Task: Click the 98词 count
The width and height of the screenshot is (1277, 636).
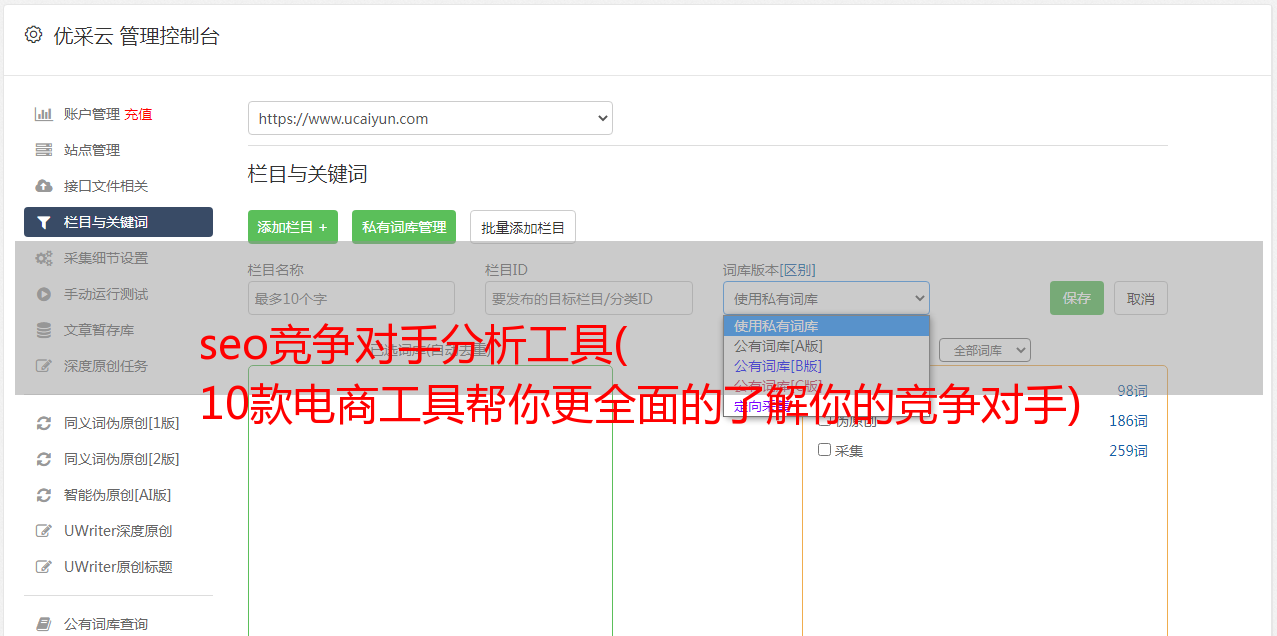Action: coord(1132,391)
